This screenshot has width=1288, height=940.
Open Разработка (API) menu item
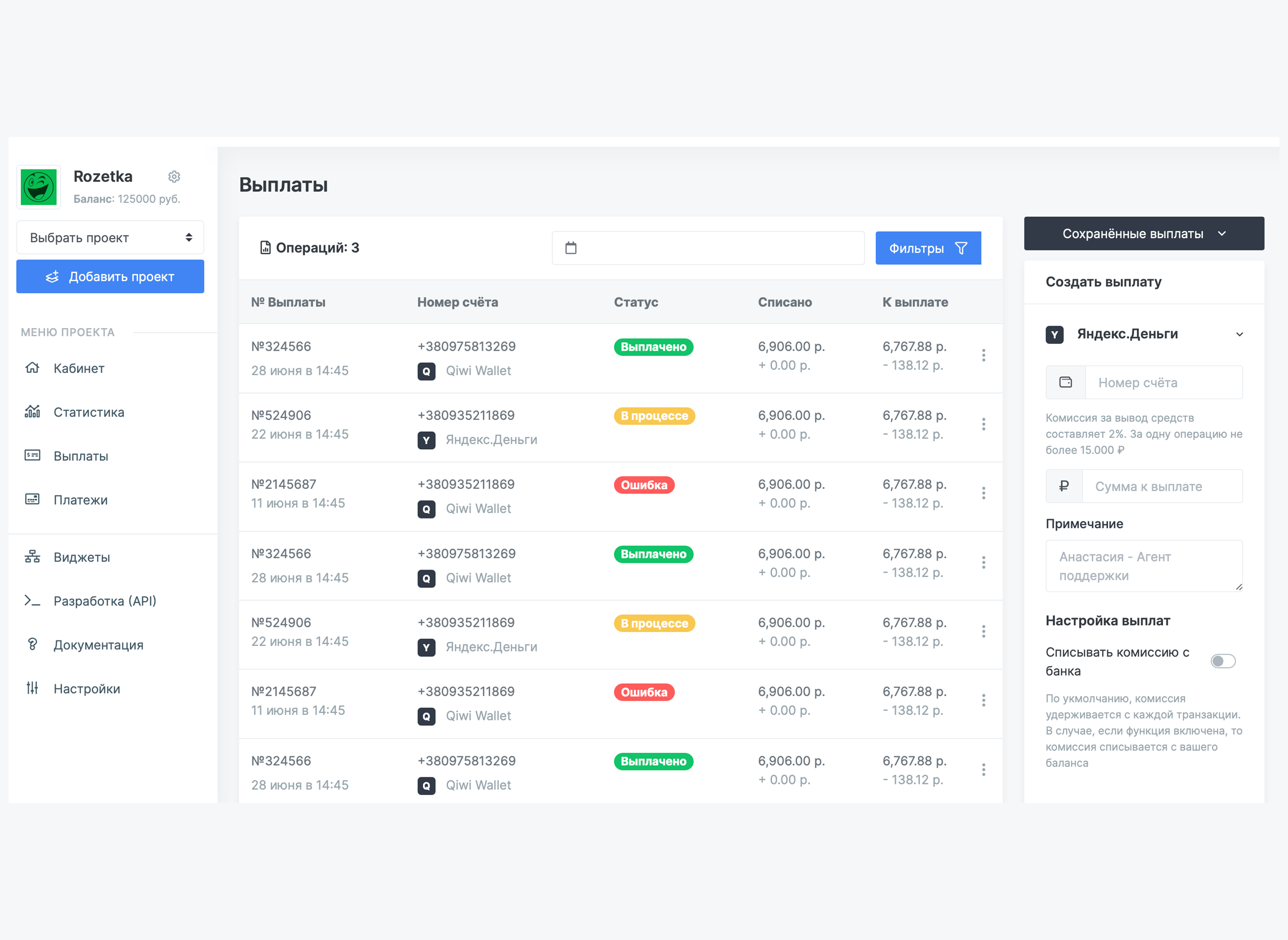[x=104, y=601]
